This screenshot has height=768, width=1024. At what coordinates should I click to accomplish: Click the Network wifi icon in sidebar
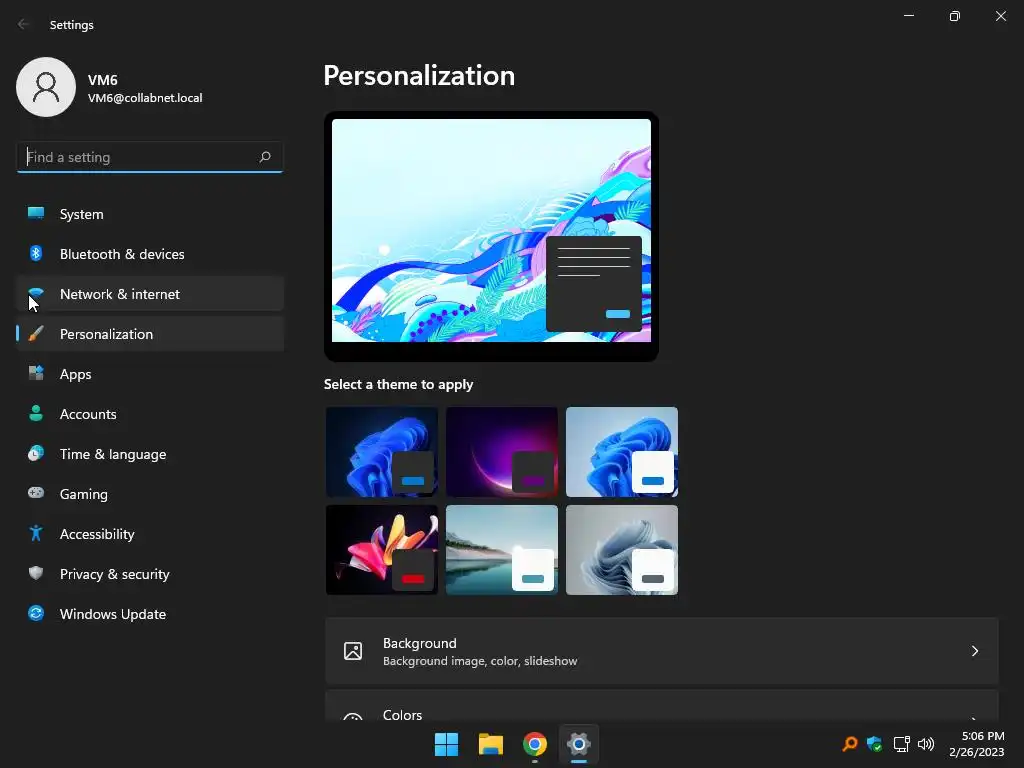point(36,293)
